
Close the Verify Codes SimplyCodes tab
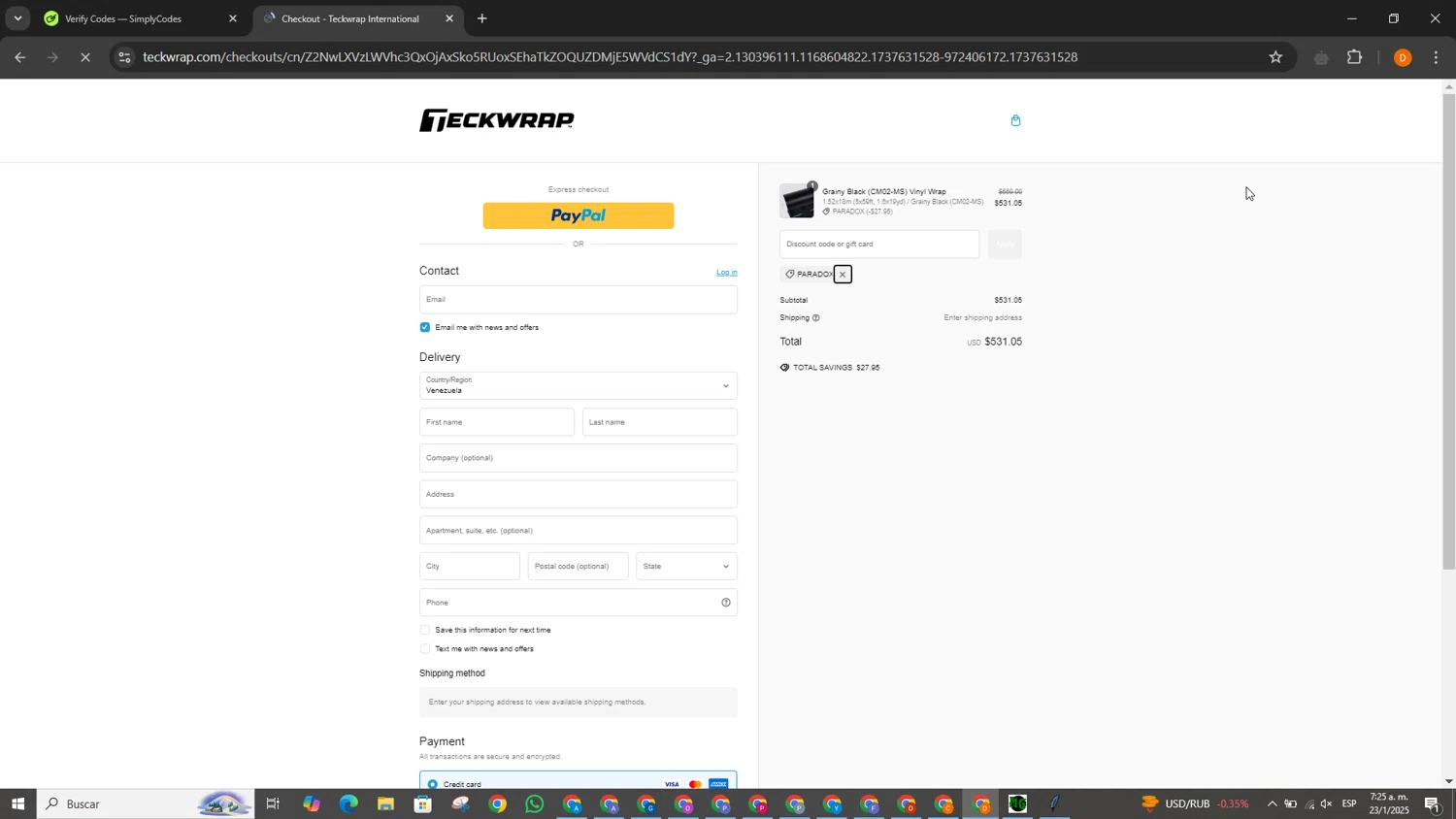233,18
